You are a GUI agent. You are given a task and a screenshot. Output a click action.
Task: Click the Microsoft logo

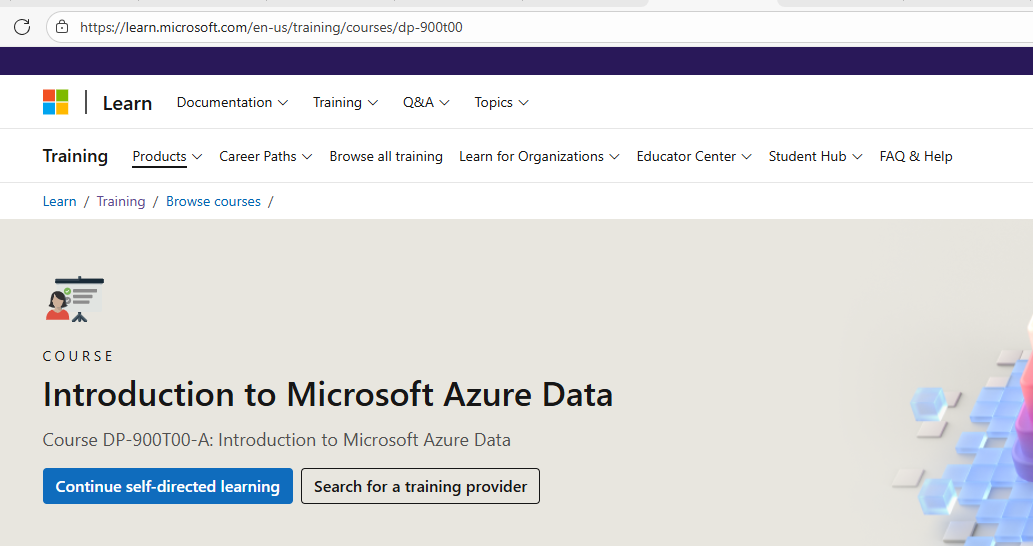56,102
